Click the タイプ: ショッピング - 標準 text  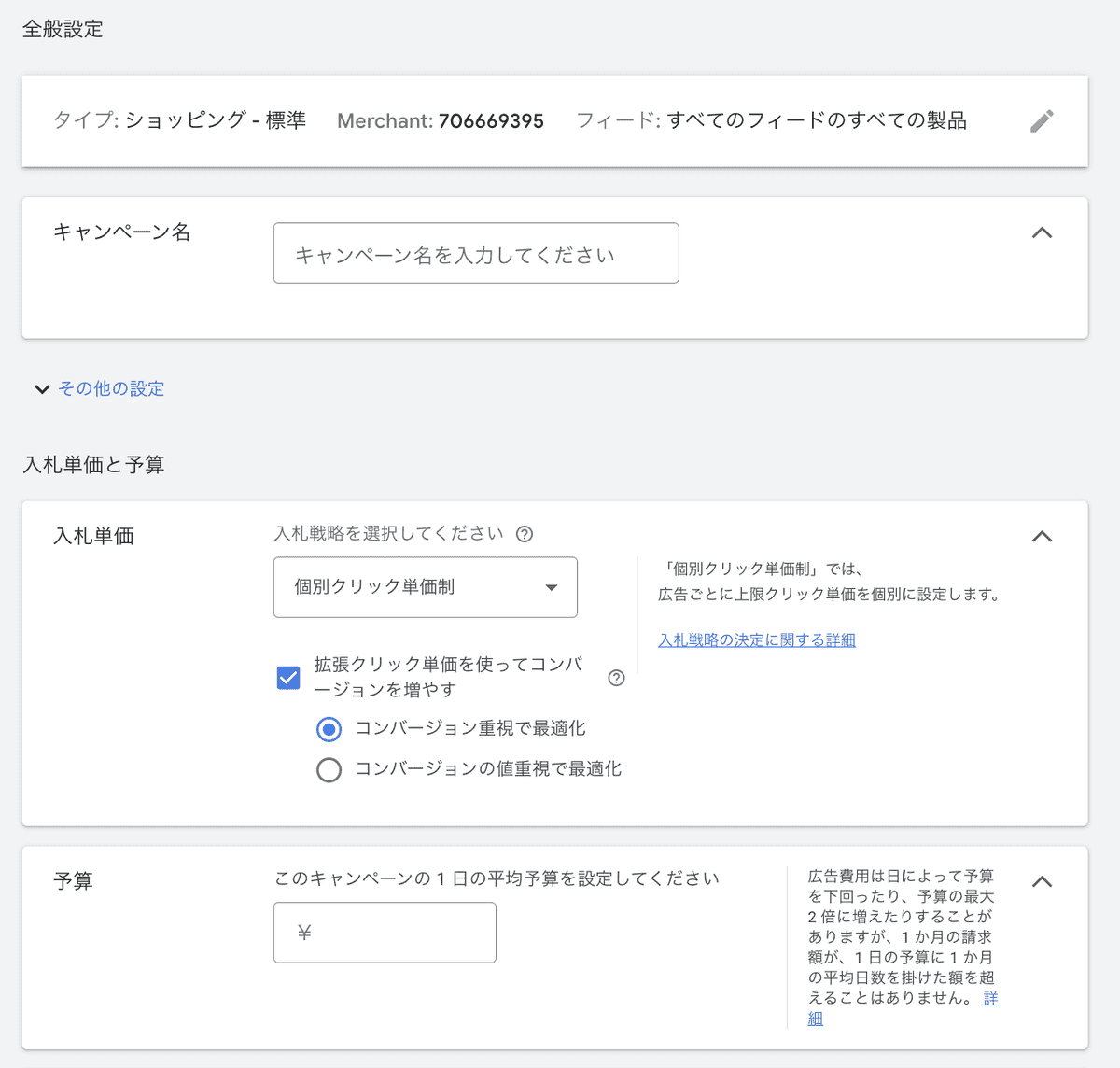(x=179, y=120)
